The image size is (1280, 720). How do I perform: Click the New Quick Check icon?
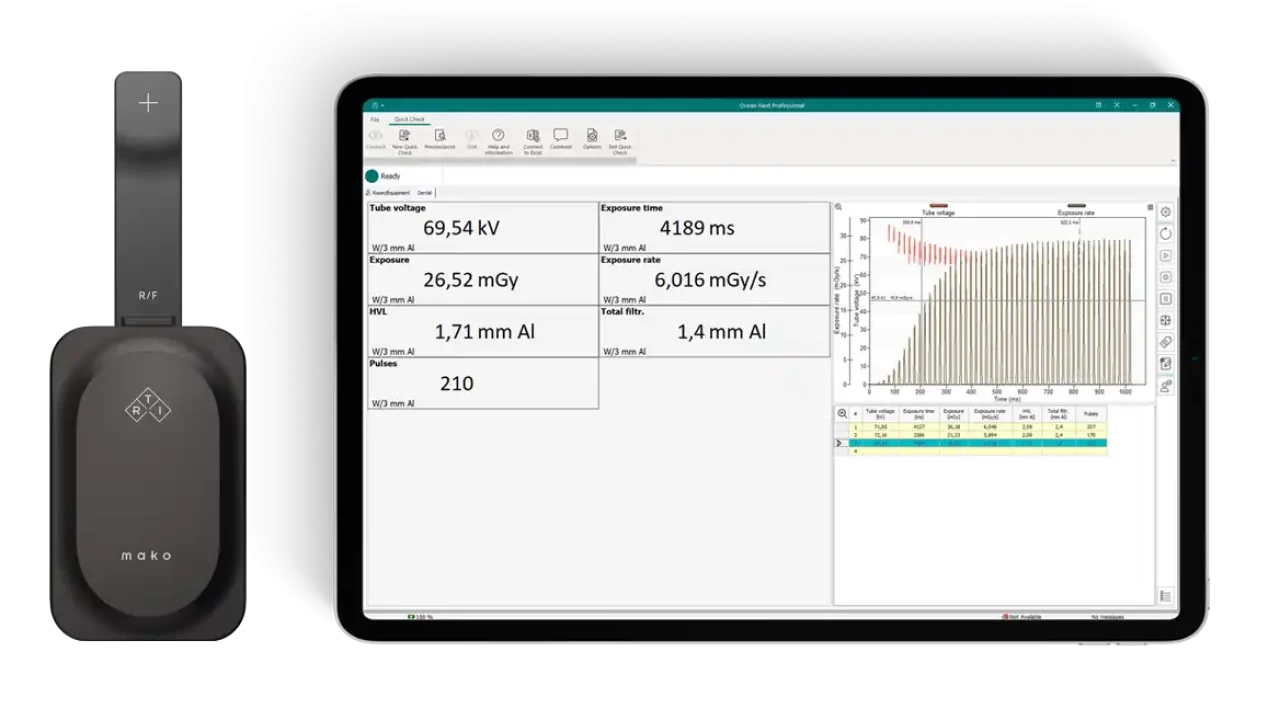[404, 137]
